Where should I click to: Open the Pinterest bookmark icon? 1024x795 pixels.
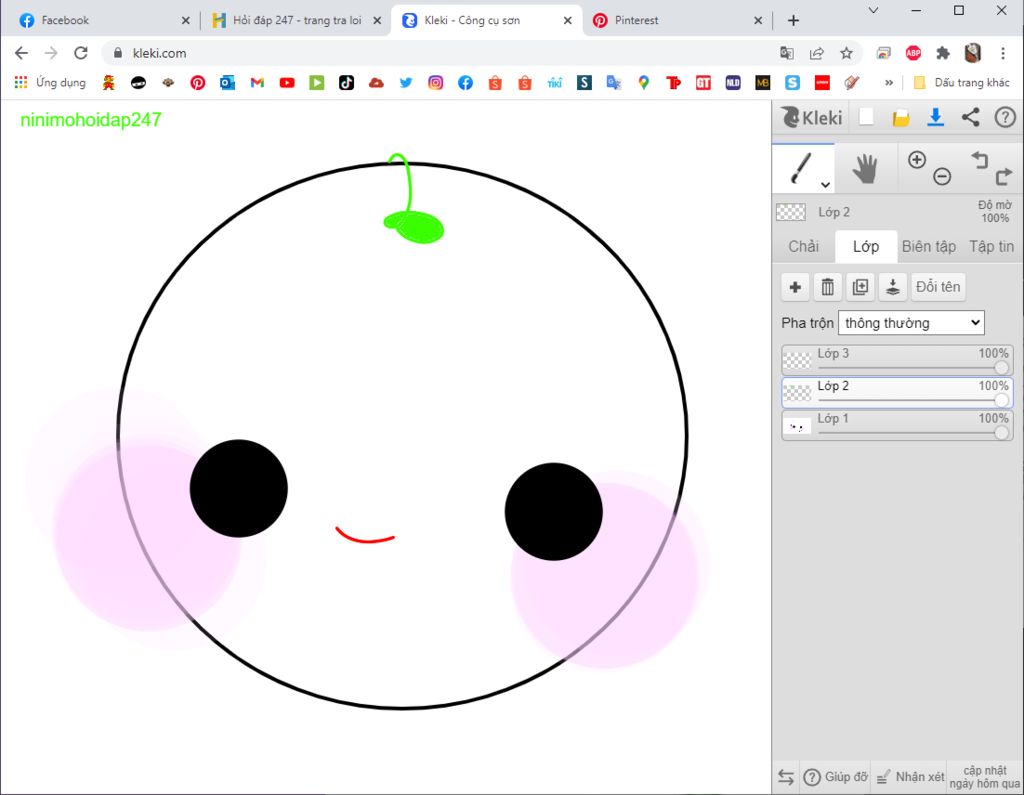[x=197, y=82]
